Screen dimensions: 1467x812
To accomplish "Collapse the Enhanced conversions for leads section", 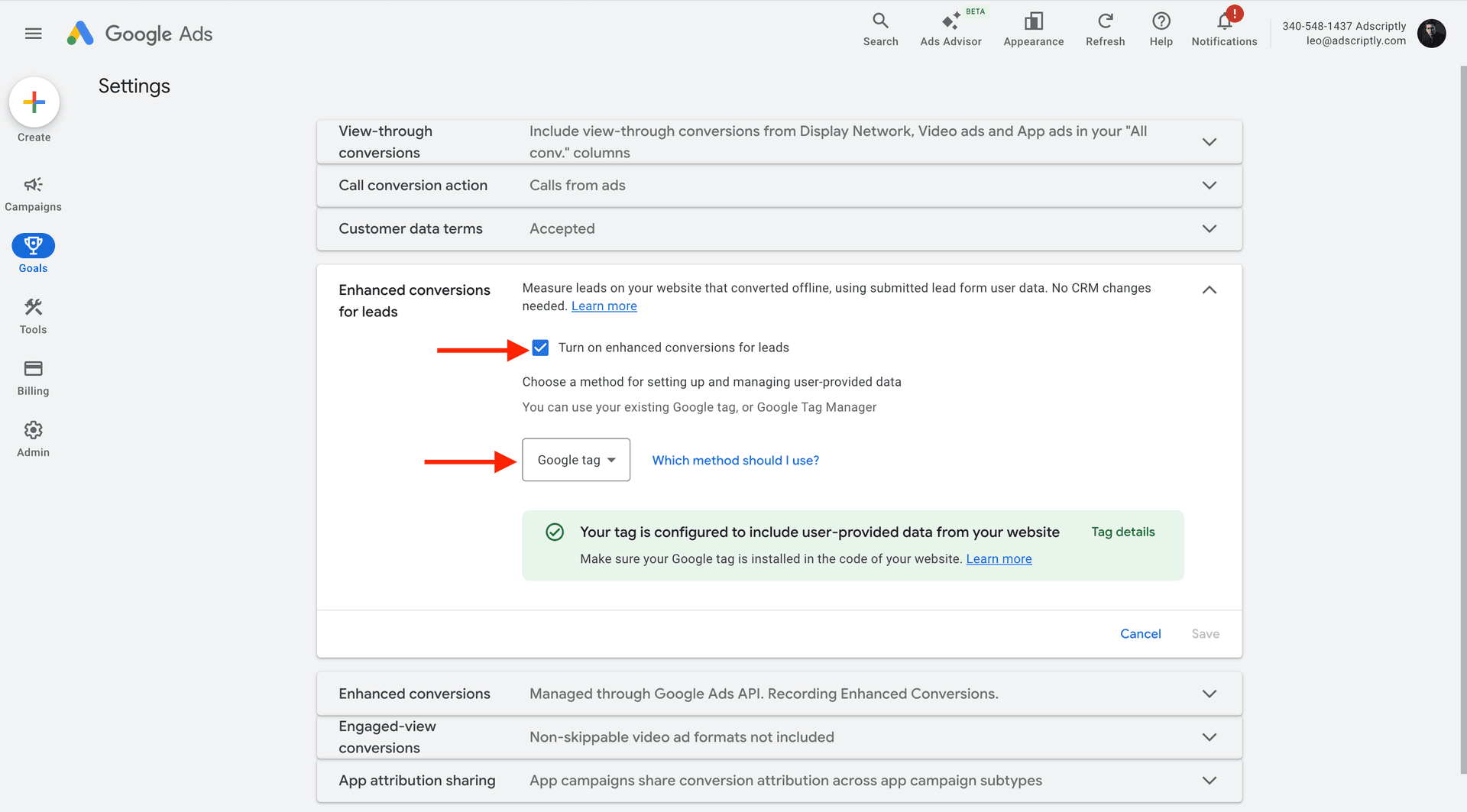I will (x=1209, y=290).
